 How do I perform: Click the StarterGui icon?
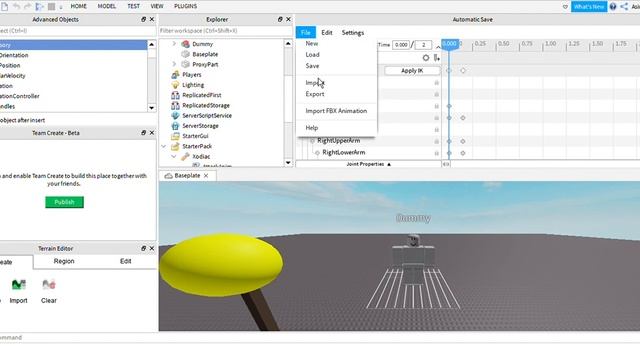[175, 136]
